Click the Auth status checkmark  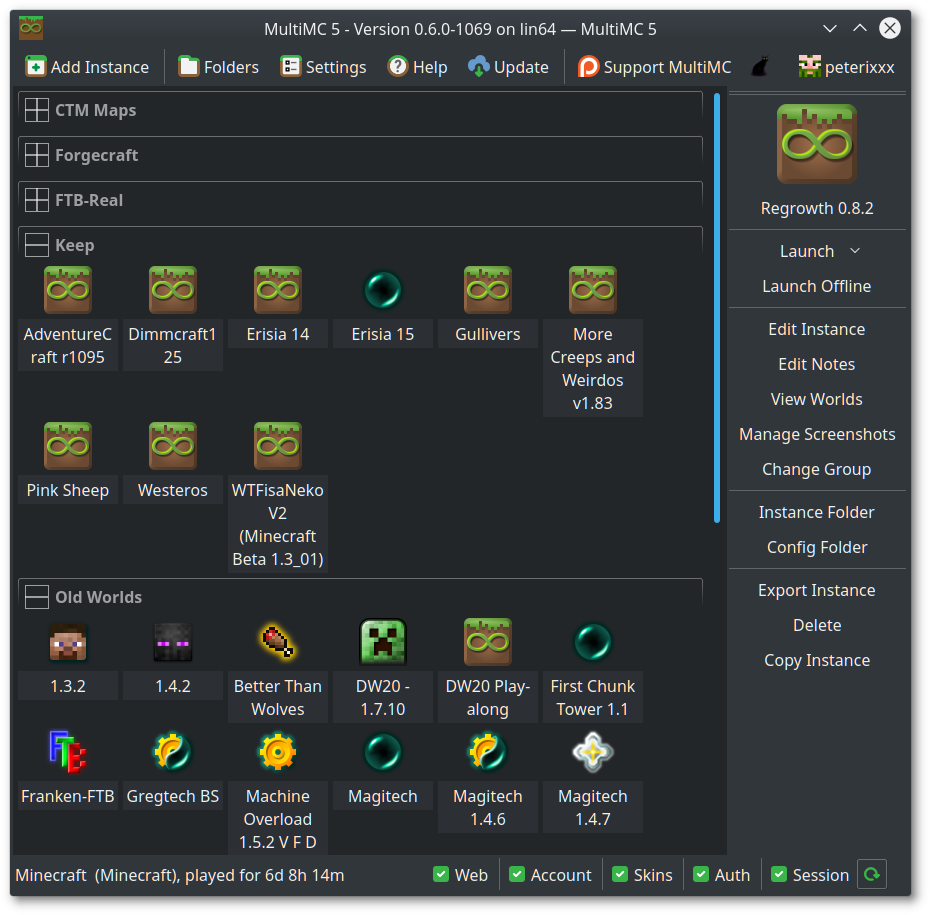[x=701, y=874]
